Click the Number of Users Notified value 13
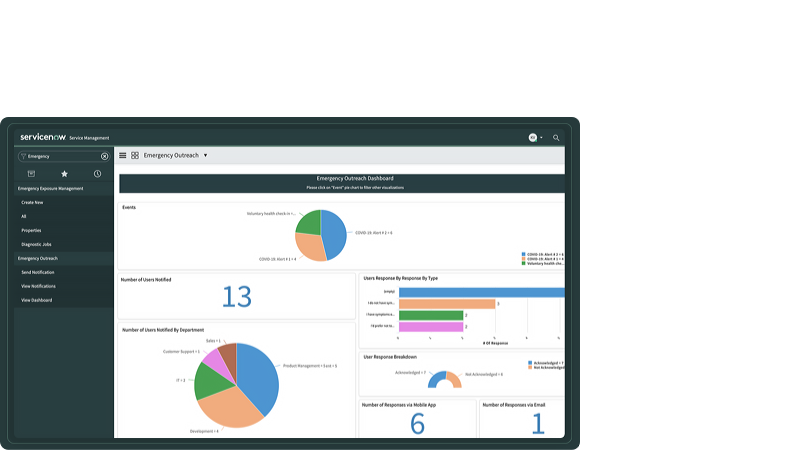The image size is (800, 450). 237,297
